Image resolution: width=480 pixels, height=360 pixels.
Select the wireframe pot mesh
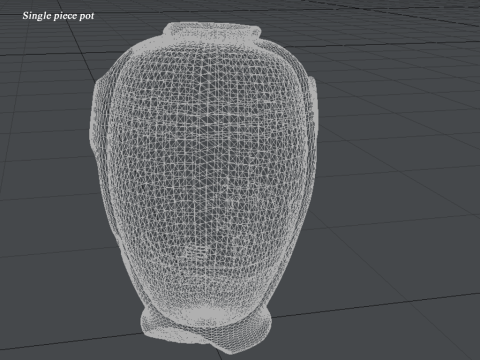(203, 188)
